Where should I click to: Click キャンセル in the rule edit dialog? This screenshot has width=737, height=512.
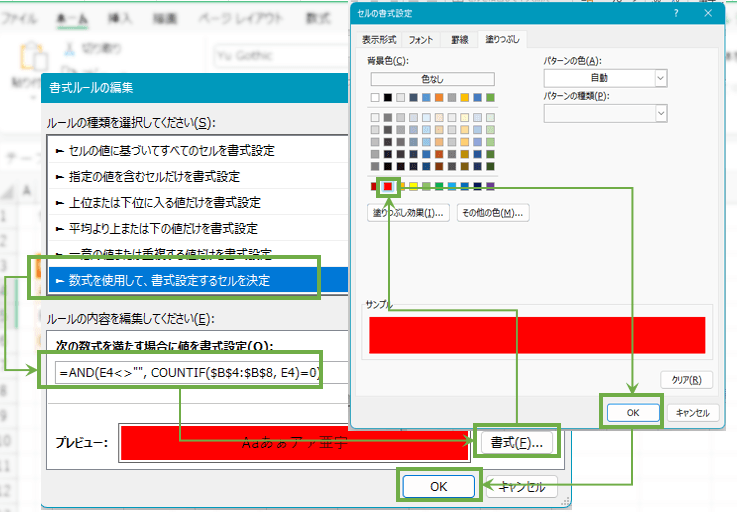(x=522, y=486)
